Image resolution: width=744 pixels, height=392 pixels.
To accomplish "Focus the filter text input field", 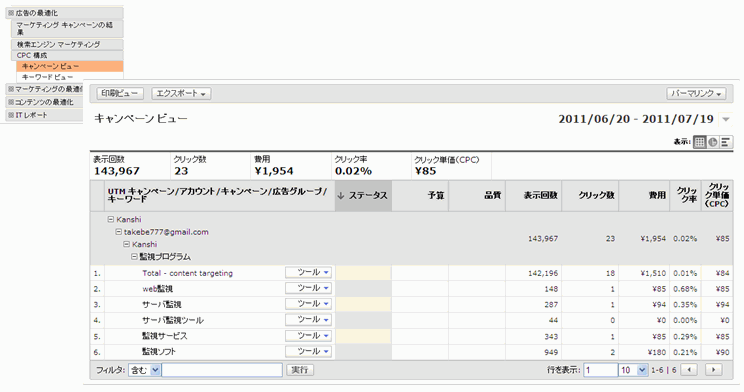I will [222, 370].
